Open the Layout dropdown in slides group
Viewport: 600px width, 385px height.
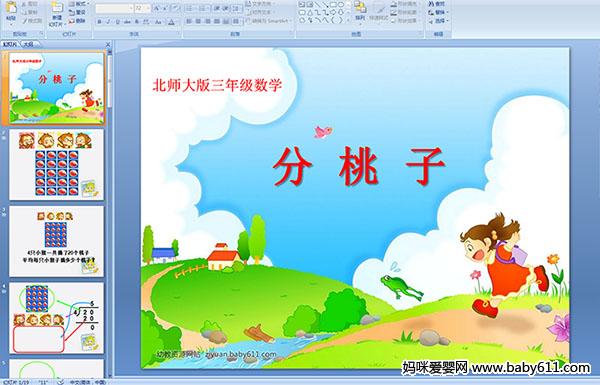(78, 4)
